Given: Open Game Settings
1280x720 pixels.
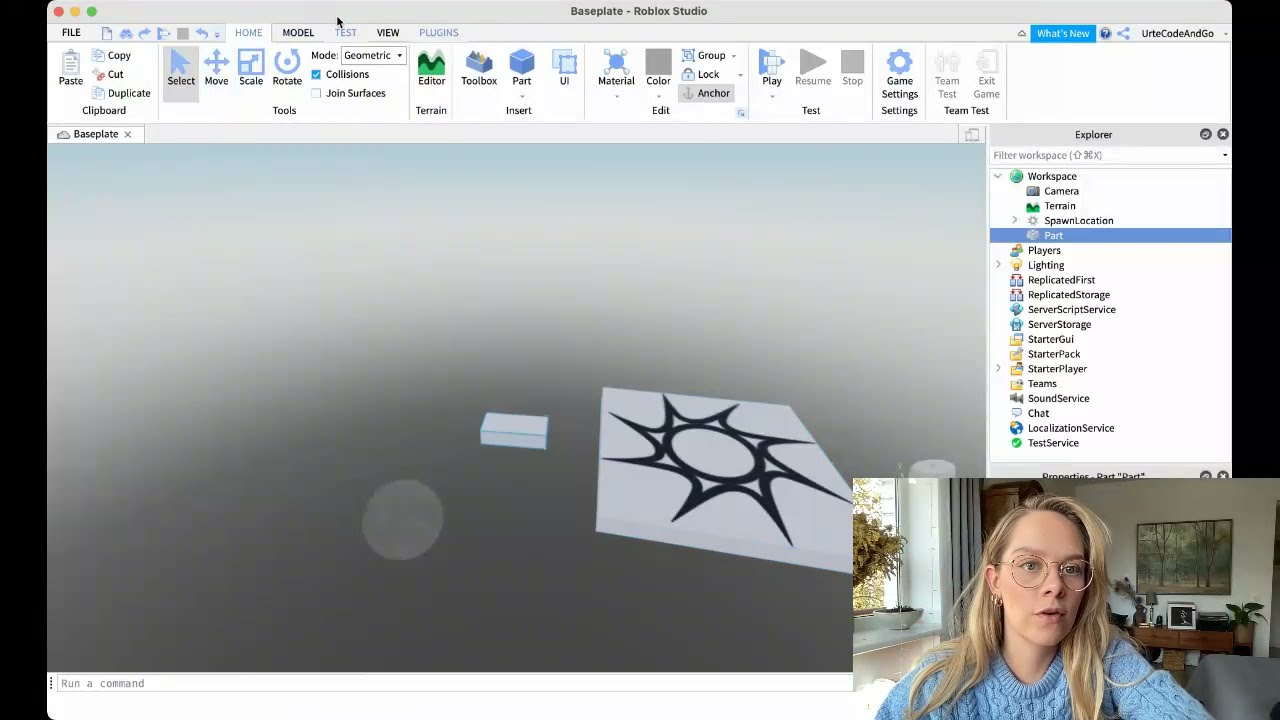Looking at the screenshot, I should [x=899, y=74].
